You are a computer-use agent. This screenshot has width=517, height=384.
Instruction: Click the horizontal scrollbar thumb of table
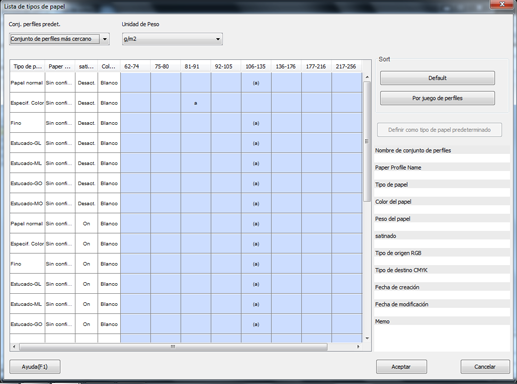pyautogui.click(x=173, y=347)
